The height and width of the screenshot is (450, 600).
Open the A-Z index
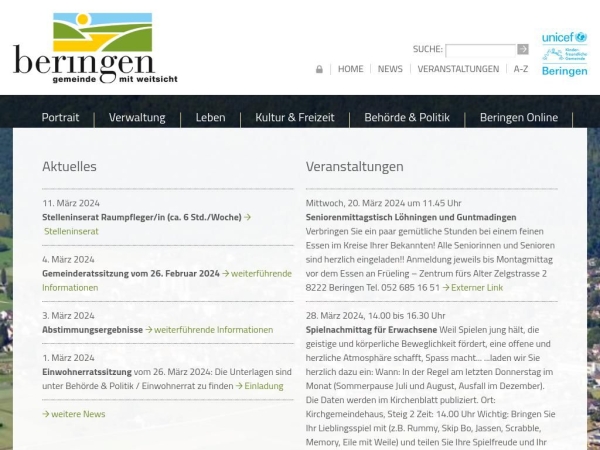pyautogui.click(x=521, y=69)
